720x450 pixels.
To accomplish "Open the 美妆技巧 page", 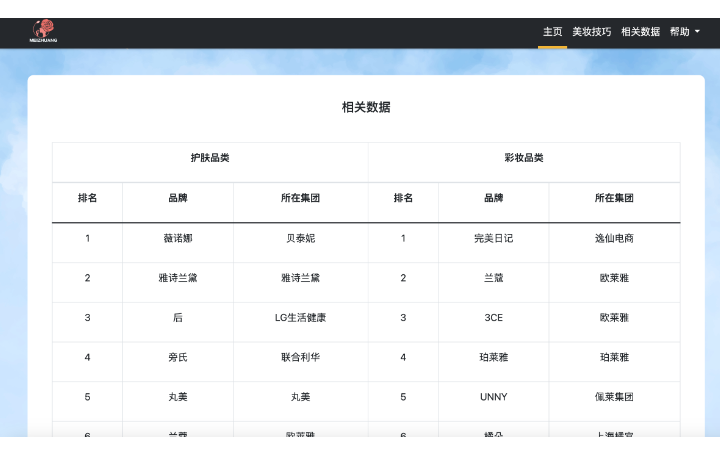I will coord(591,32).
